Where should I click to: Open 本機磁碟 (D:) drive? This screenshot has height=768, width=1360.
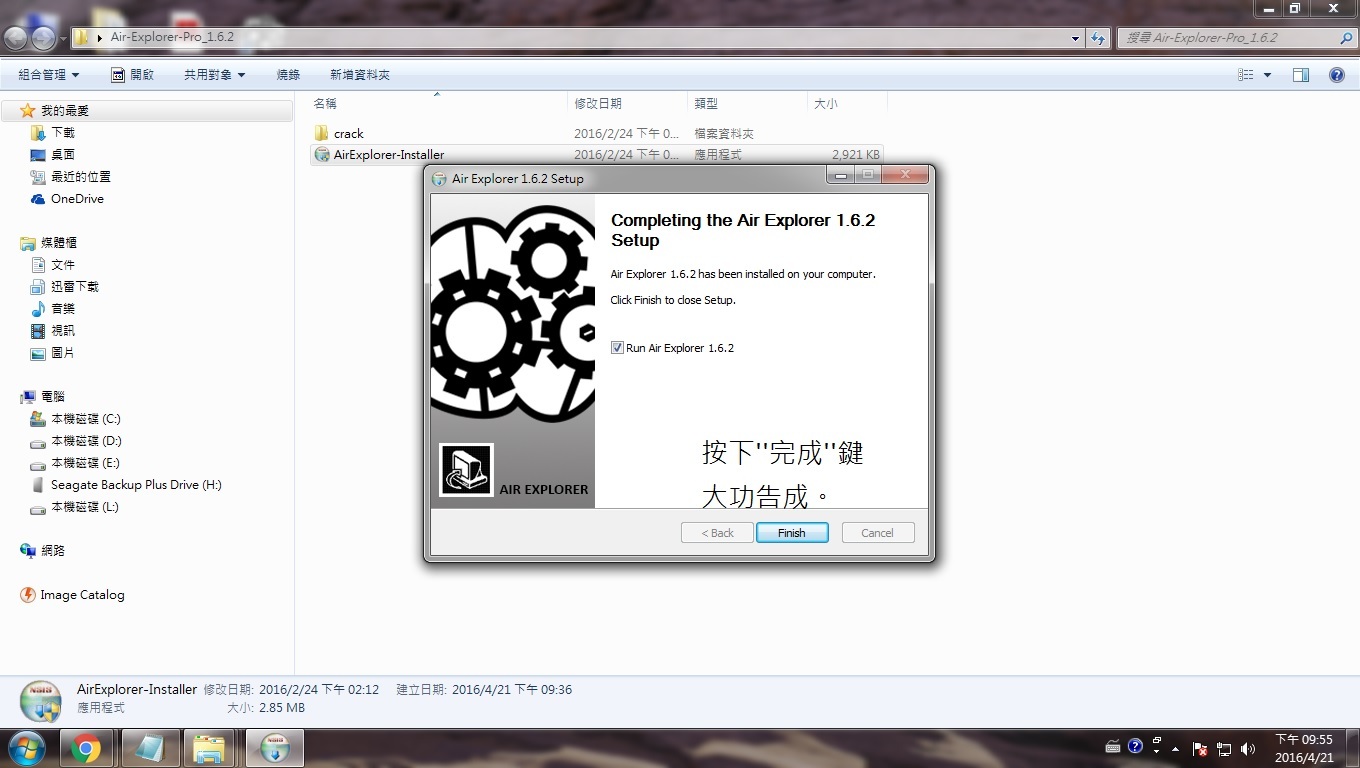pyautogui.click(x=86, y=441)
